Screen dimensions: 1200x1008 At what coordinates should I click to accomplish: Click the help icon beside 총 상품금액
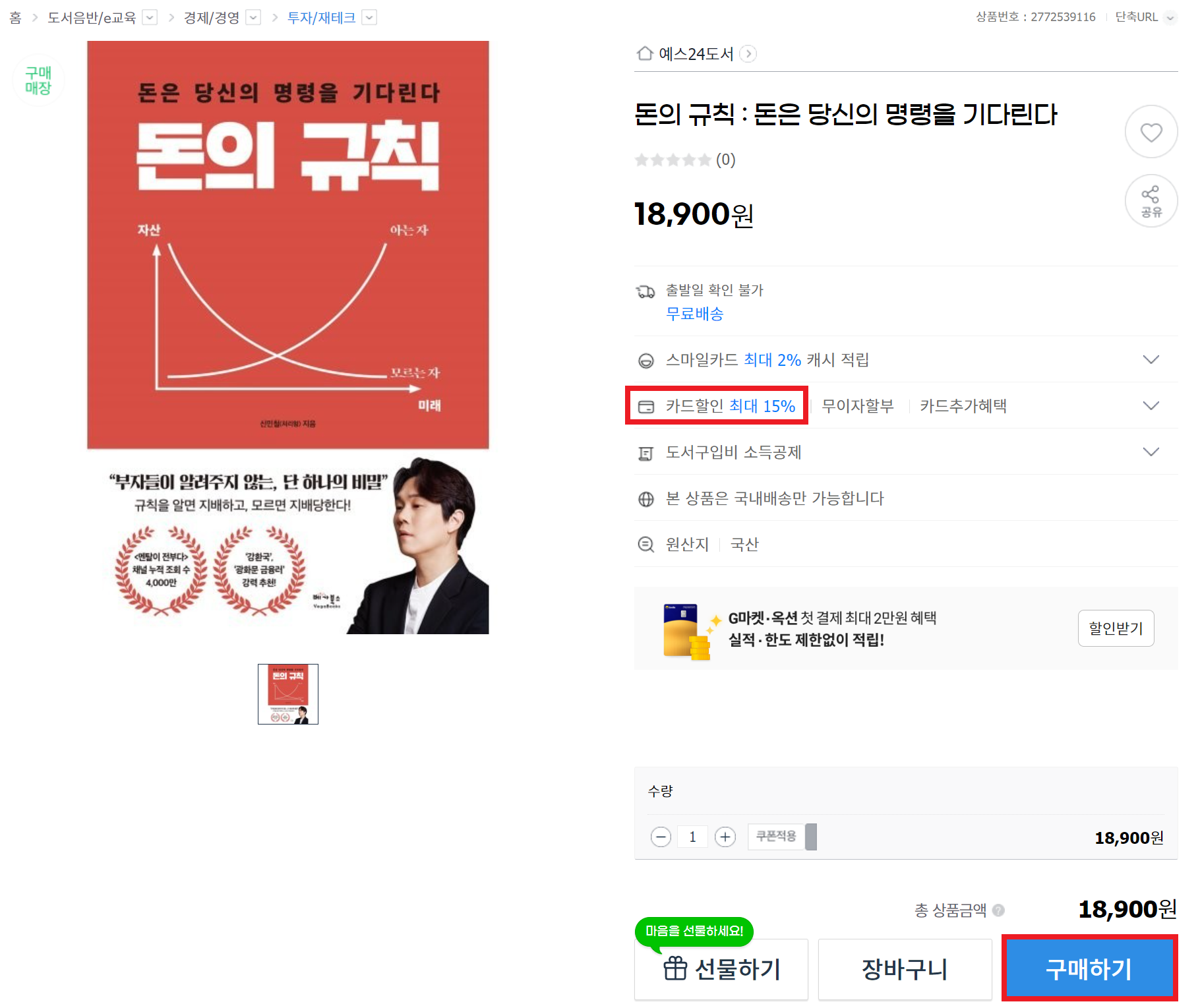(x=998, y=910)
